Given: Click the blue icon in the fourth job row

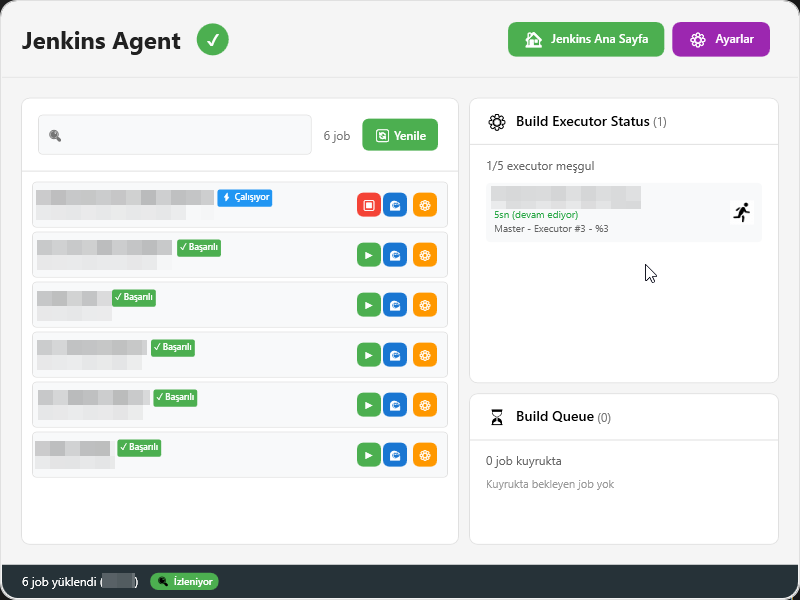Looking at the screenshot, I should coord(395,355).
